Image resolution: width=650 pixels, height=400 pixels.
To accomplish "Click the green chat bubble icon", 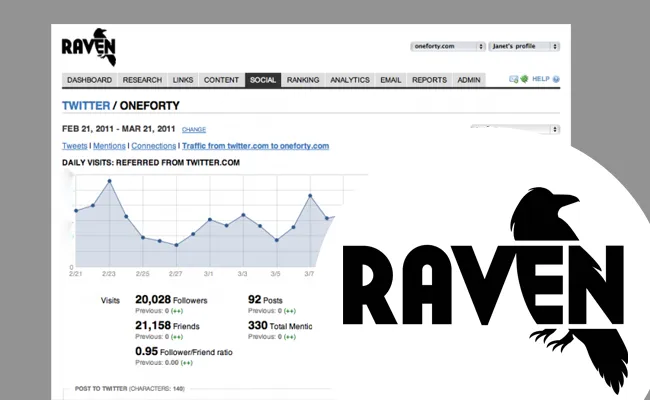I will (524, 79).
